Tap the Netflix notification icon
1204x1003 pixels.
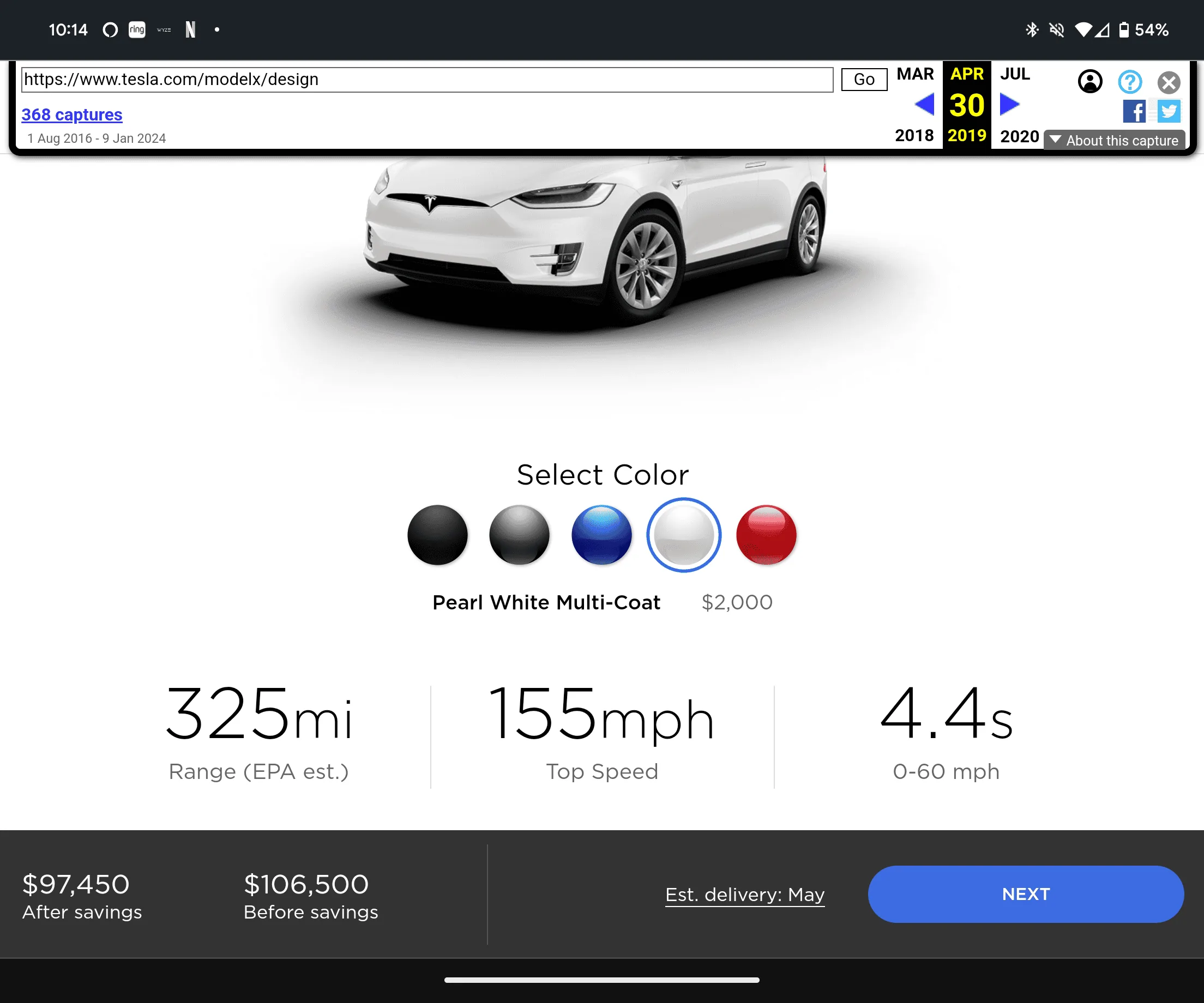coord(190,30)
